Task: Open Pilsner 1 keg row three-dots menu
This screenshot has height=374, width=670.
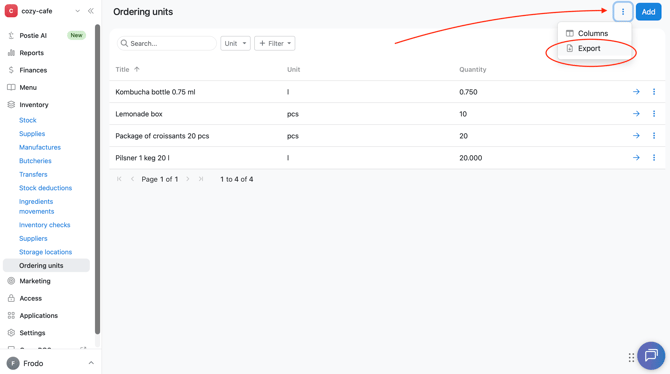Action: point(654,158)
